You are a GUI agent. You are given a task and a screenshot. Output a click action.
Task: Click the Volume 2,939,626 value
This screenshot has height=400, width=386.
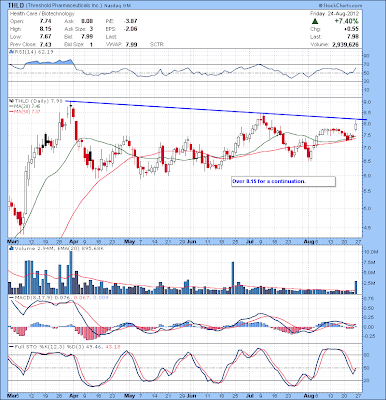345,44
